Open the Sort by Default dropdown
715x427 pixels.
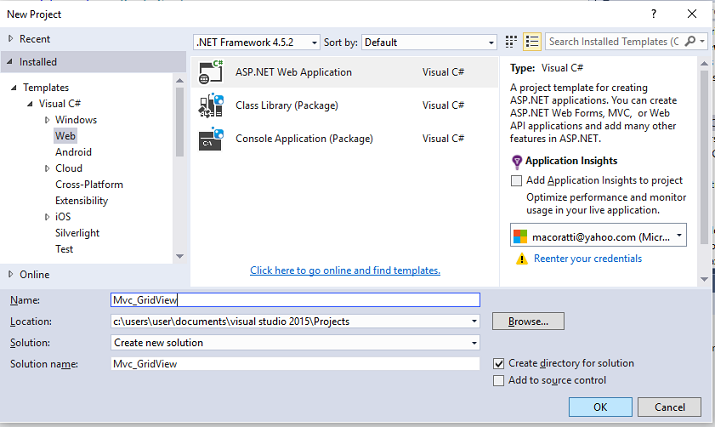[491, 42]
